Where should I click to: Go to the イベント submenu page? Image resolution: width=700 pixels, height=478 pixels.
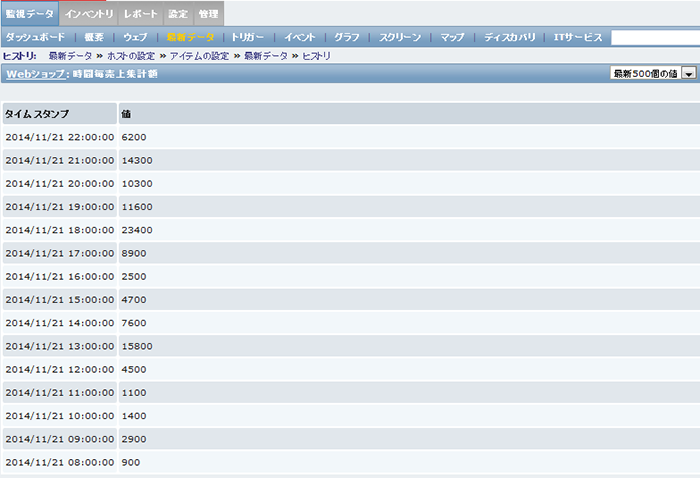[x=299, y=37]
